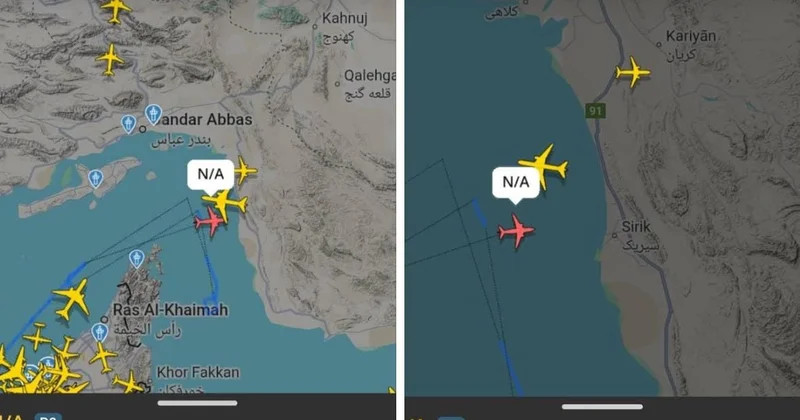This screenshot has height=420, width=800.
Task: Tap the left airport pin beside Bandar Abbas
Action: [129, 124]
